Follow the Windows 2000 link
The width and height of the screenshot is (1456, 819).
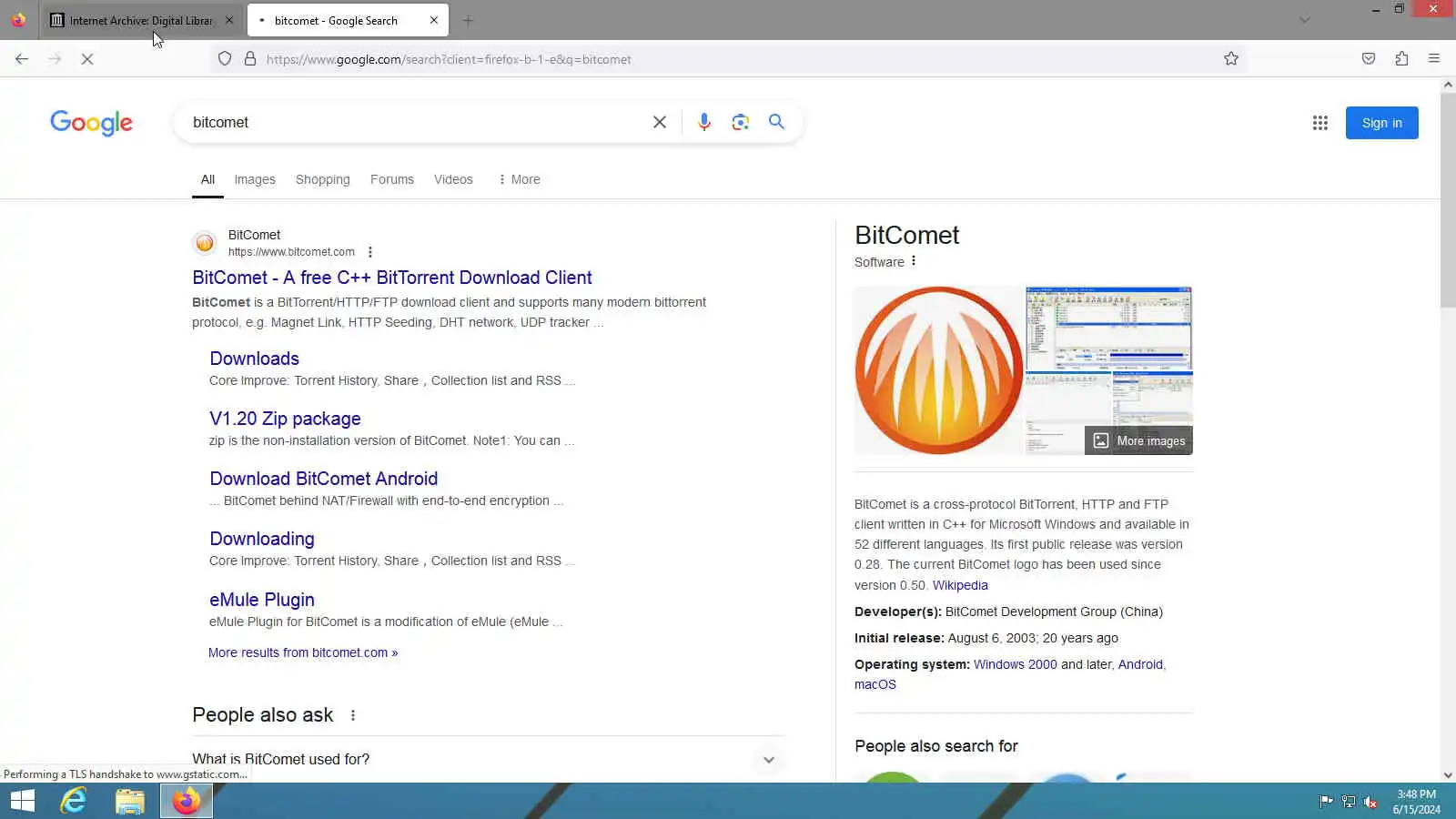(1016, 664)
